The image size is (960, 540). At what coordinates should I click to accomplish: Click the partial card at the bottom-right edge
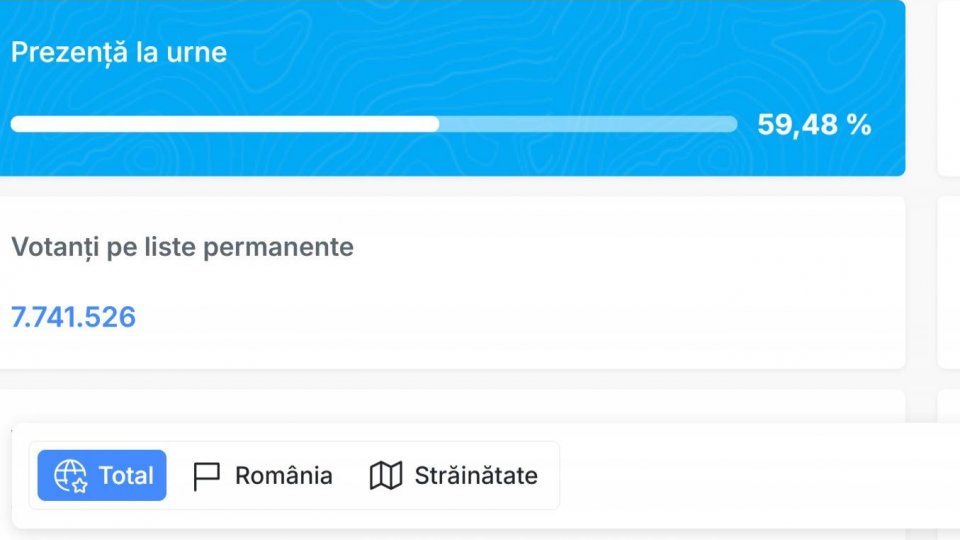click(x=948, y=405)
